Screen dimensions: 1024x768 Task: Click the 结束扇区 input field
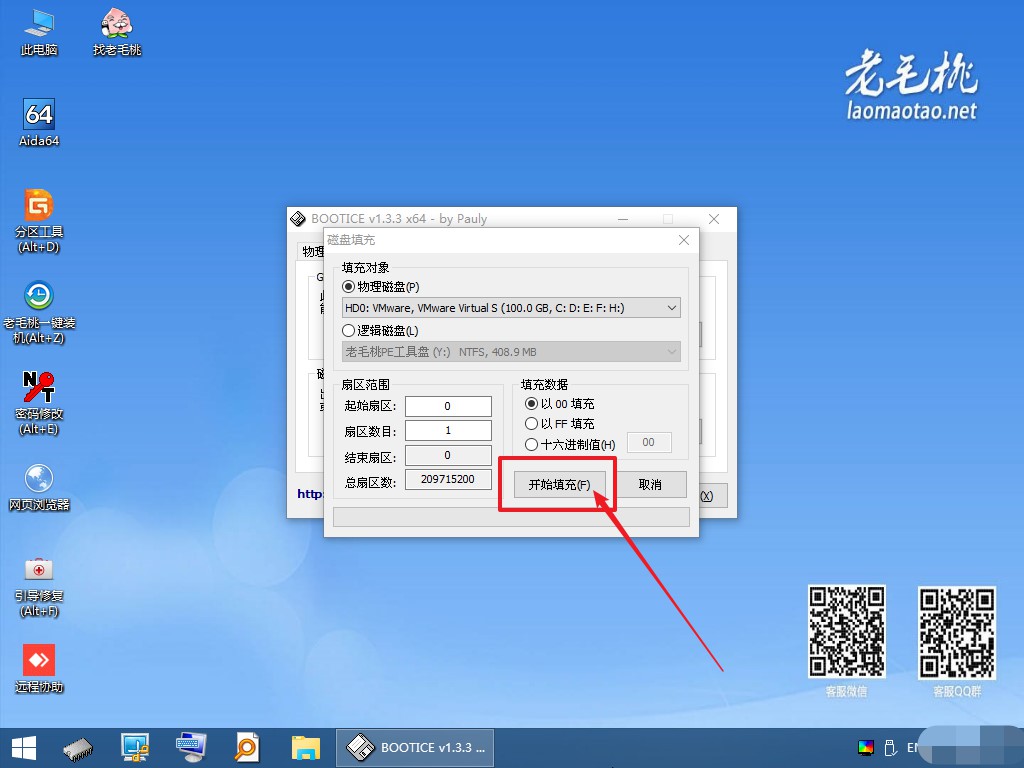[448, 455]
